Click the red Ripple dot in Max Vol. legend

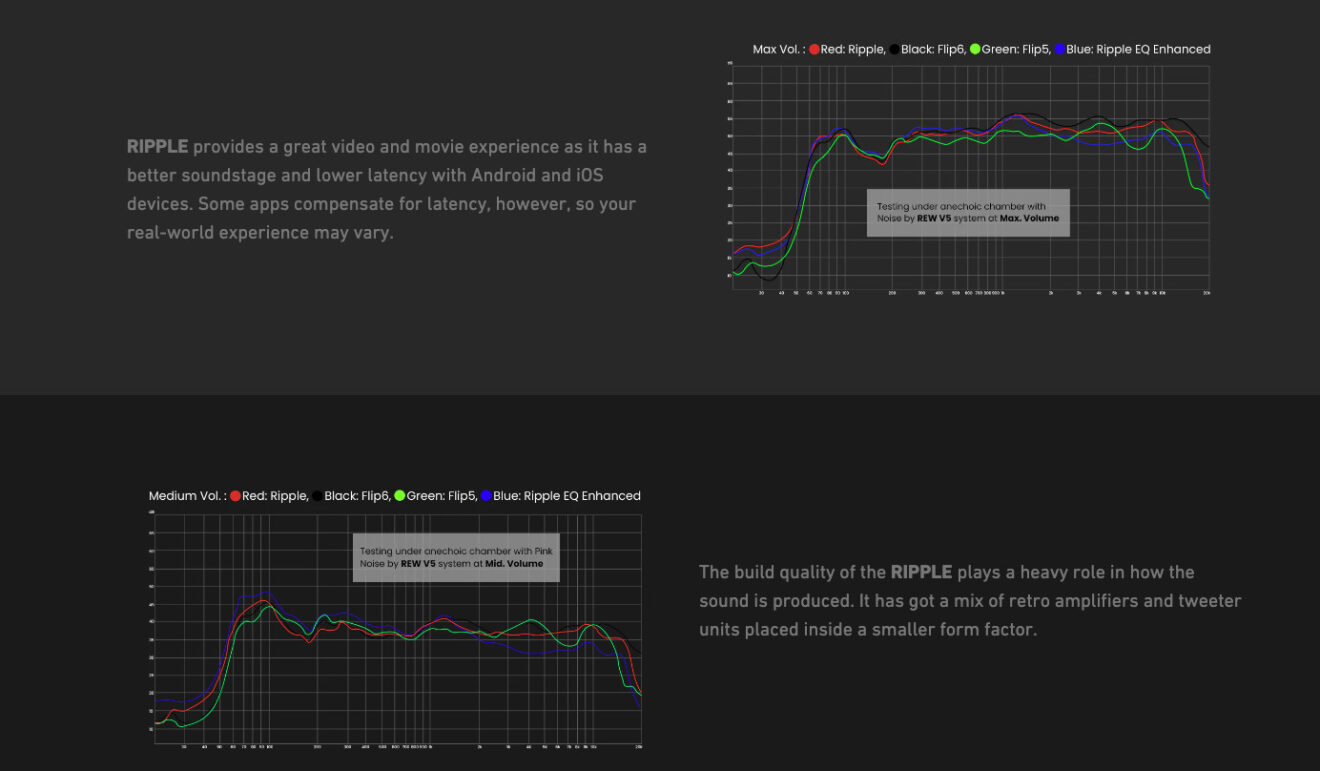[x=815, y=49]
